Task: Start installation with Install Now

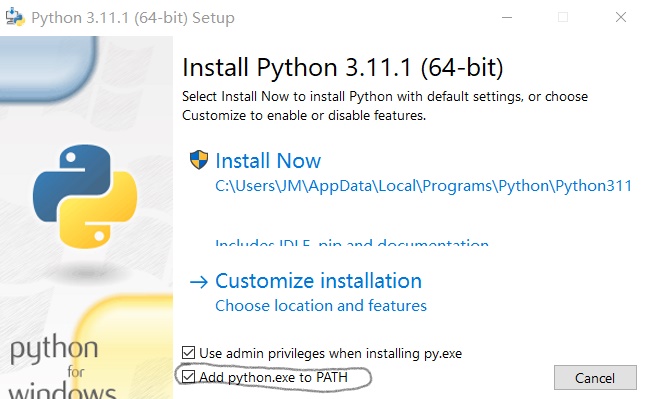Action: pyautogui.click(x=268, y=160)
